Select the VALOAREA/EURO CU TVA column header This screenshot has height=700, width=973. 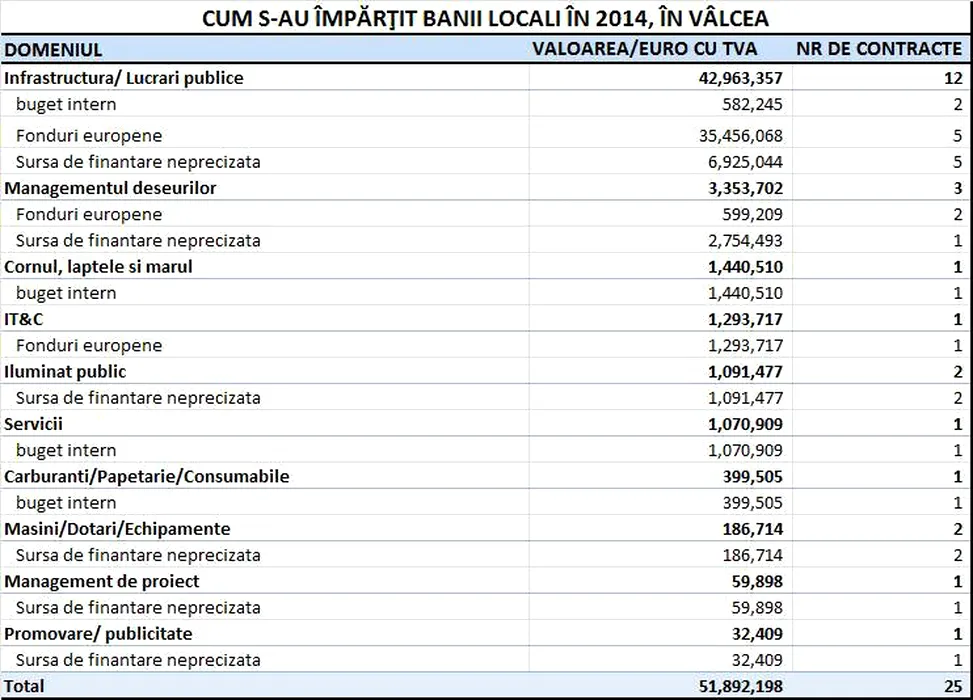tap(645, 49)
